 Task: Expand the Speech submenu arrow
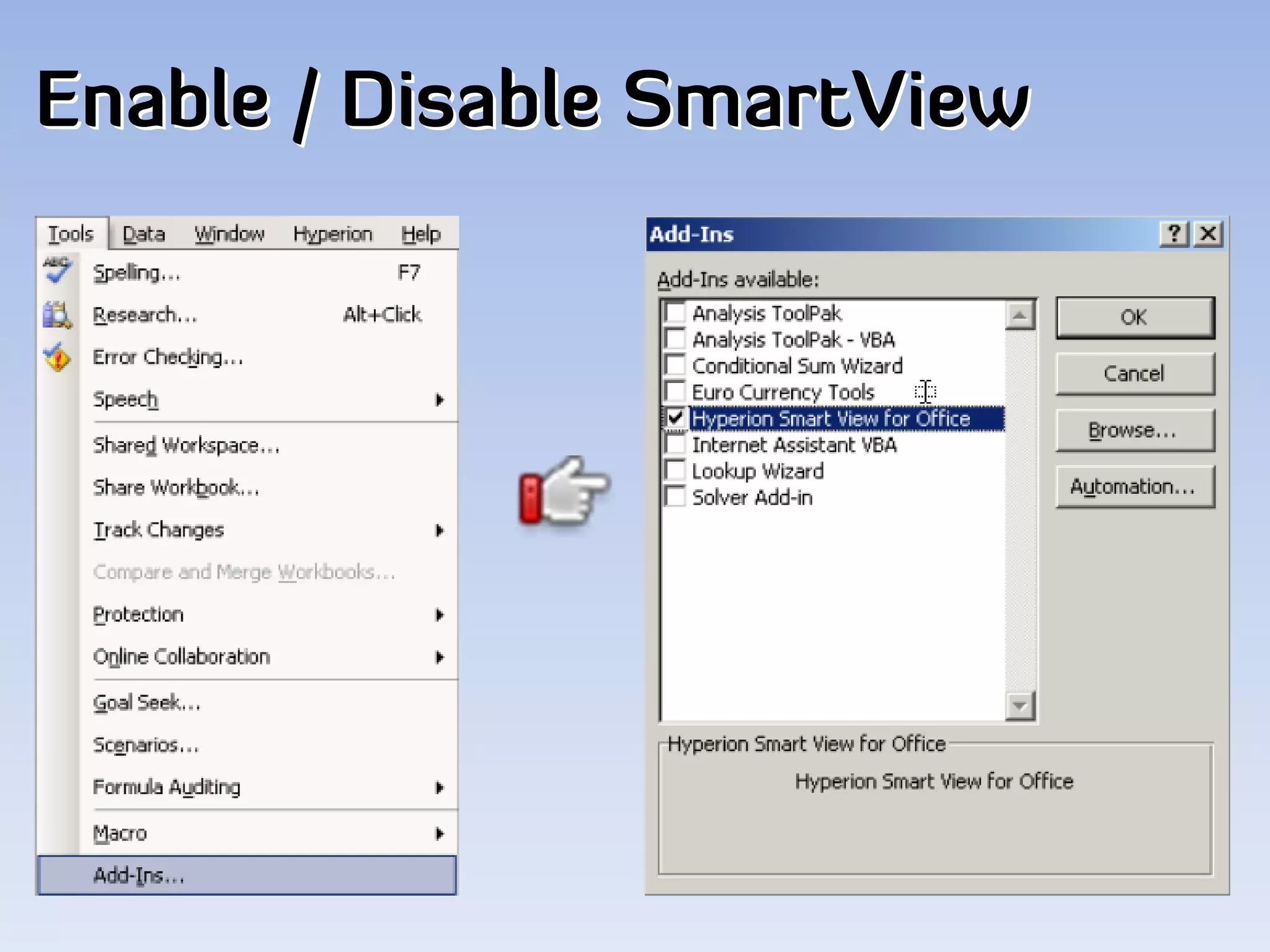click(440, 400)
